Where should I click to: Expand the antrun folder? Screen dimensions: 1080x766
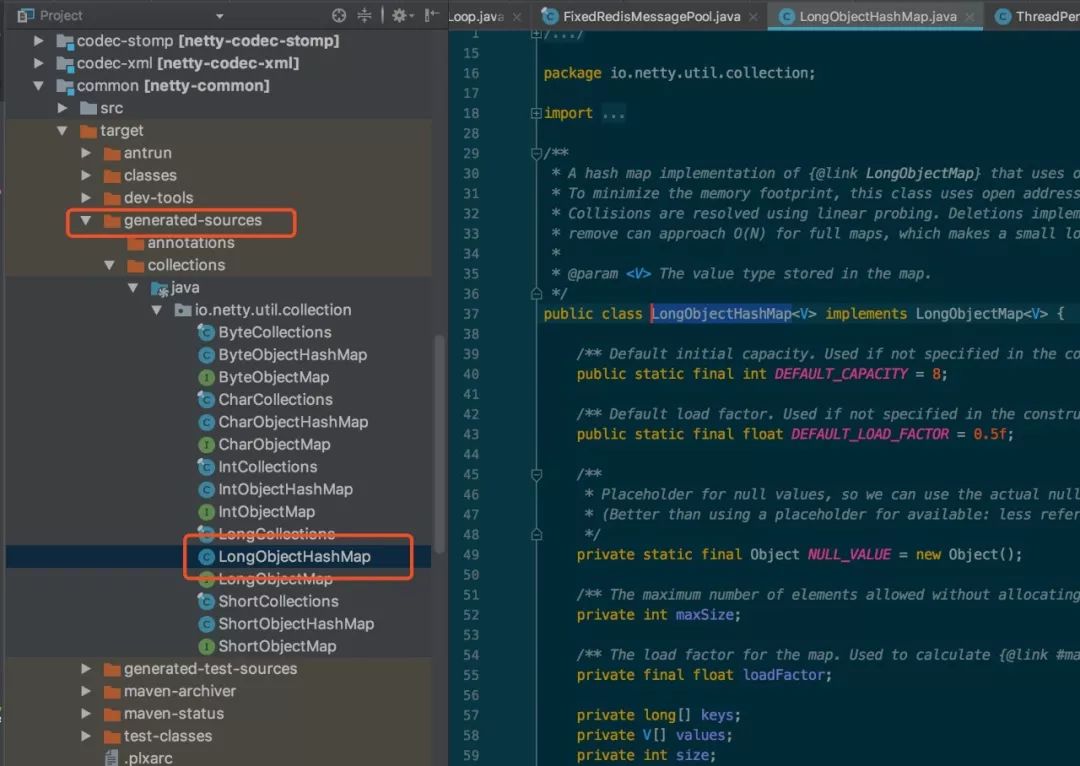[x=85, y=153]
